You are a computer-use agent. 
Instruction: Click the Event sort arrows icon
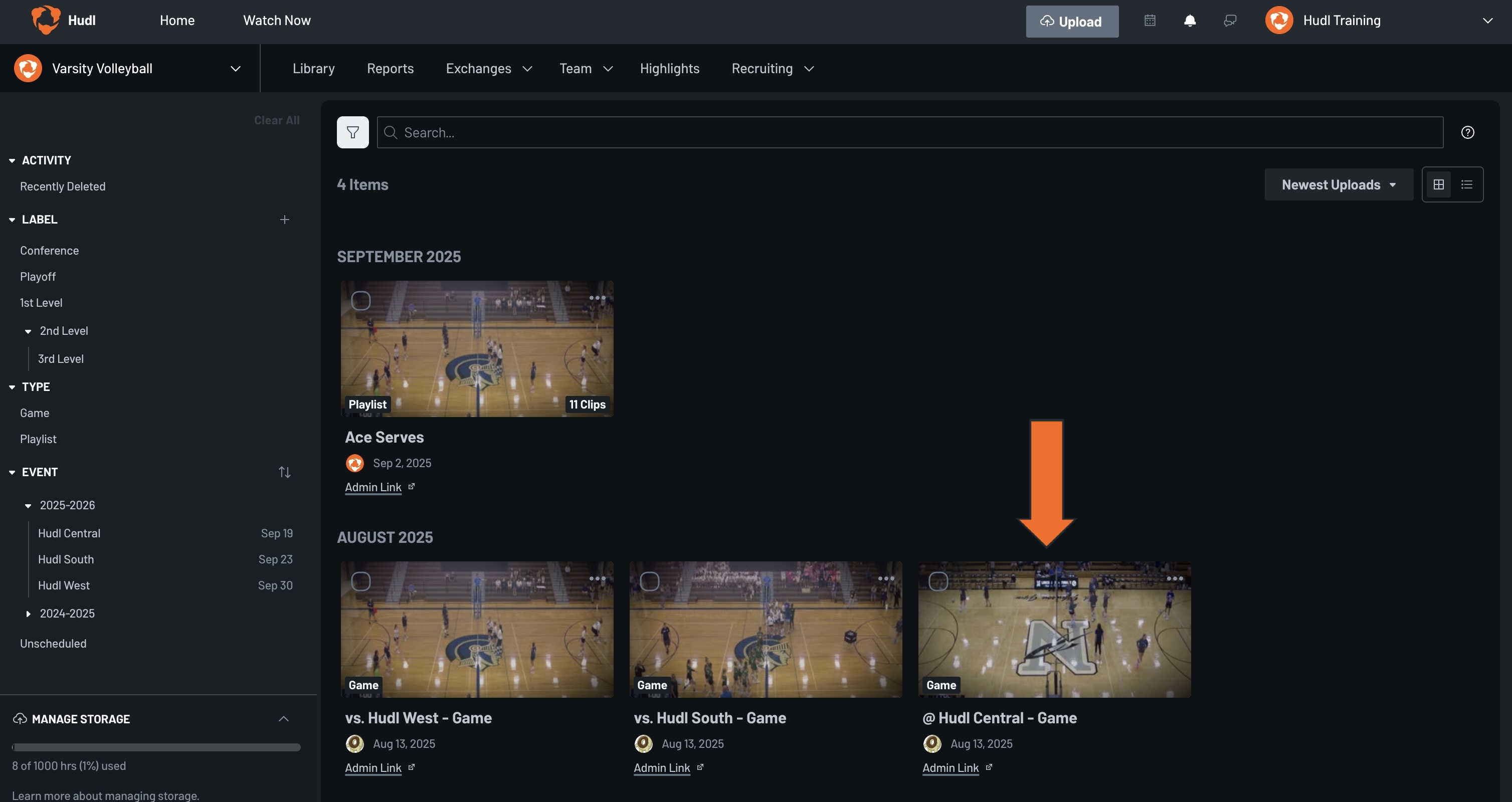[285, 472]
